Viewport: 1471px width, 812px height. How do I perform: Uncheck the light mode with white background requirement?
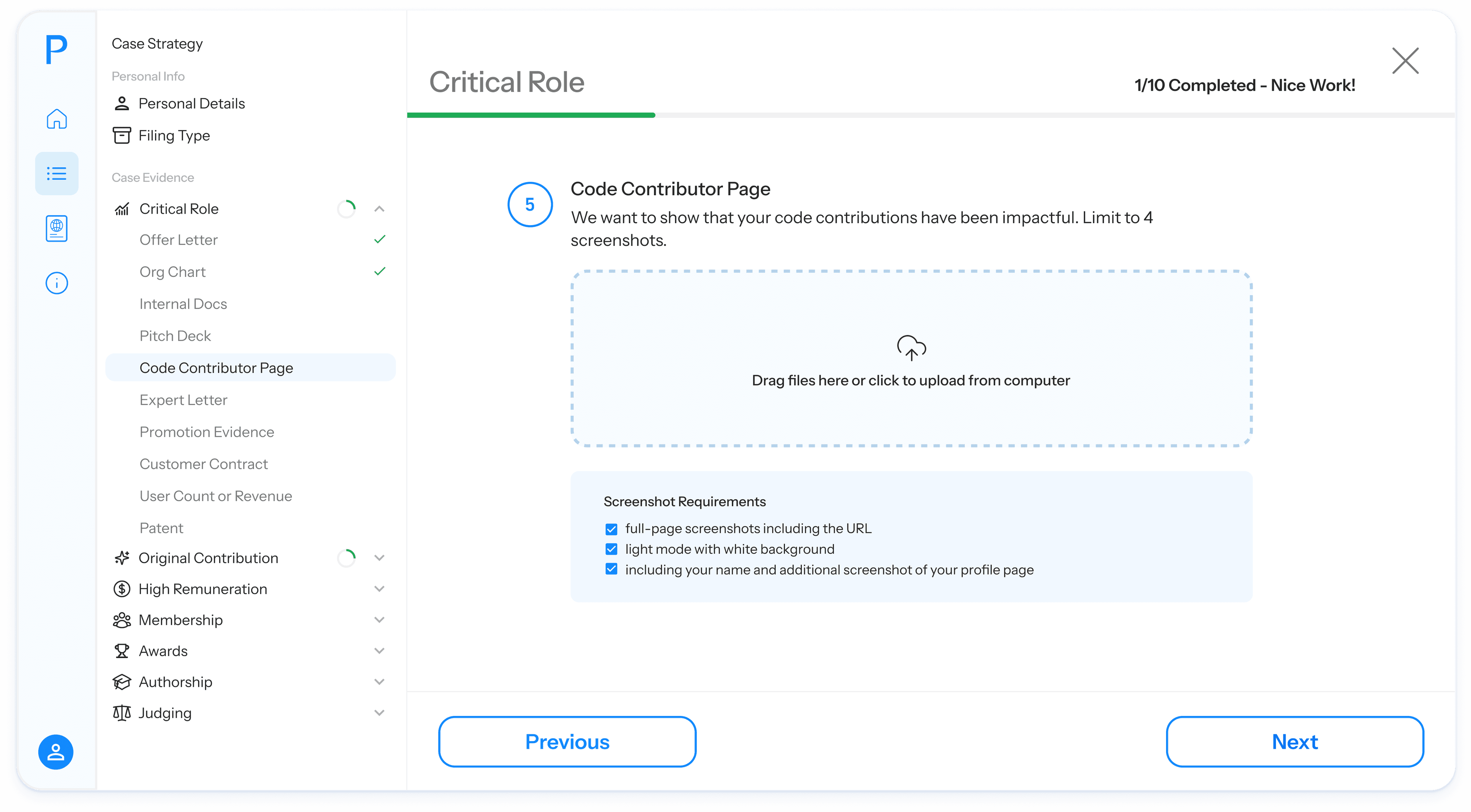612,549
